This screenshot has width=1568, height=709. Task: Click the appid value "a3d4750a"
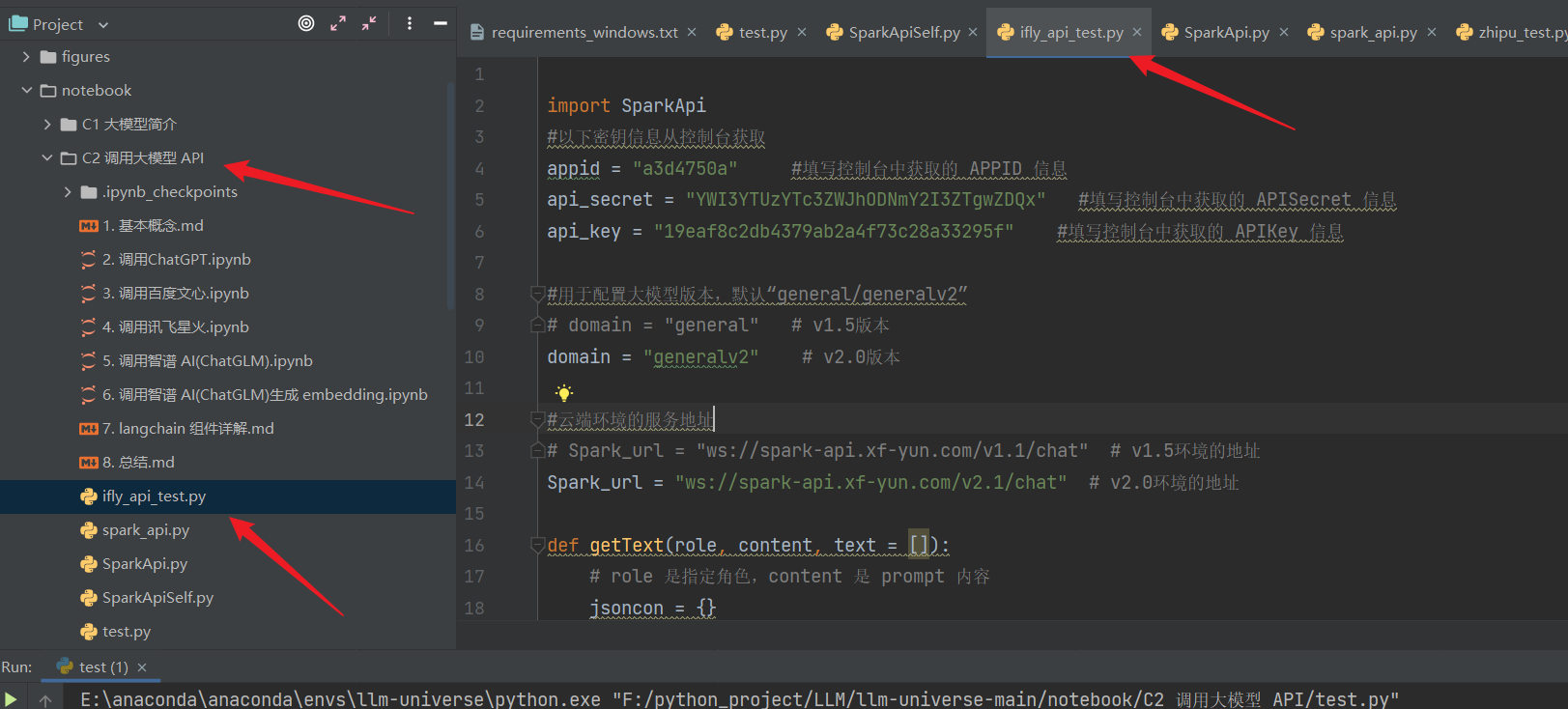point(685,169)
